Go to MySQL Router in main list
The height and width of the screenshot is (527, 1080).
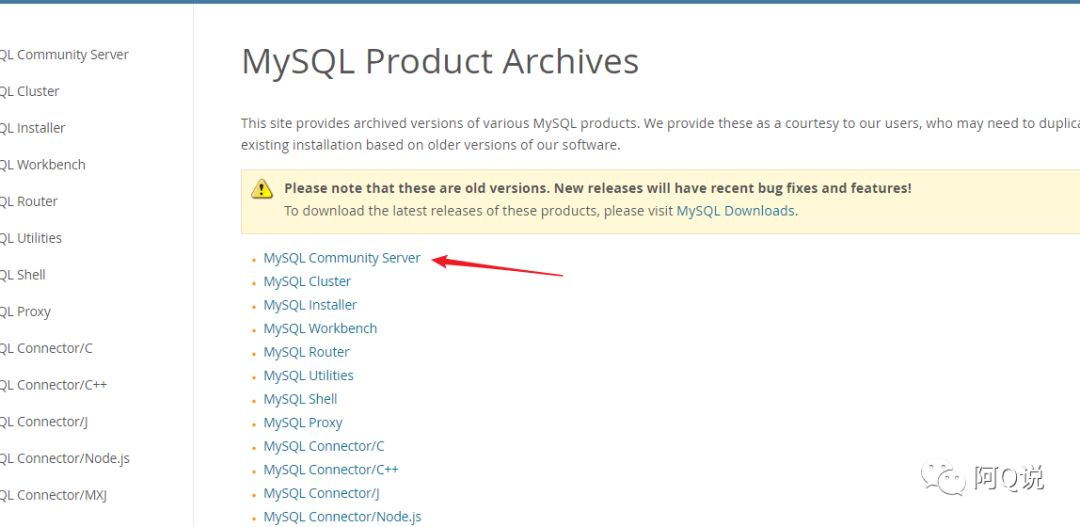pos(307,352)
